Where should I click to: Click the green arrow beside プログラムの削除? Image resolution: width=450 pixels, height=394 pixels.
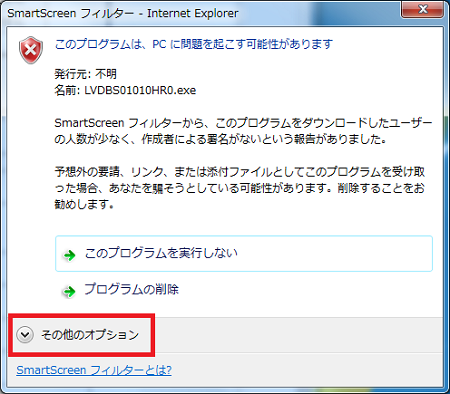click(x=69, y=291)
